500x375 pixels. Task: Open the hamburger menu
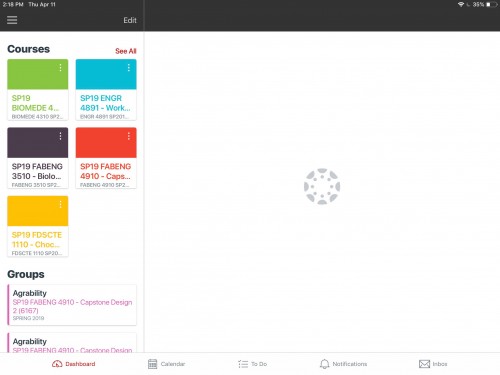(12, 20)
